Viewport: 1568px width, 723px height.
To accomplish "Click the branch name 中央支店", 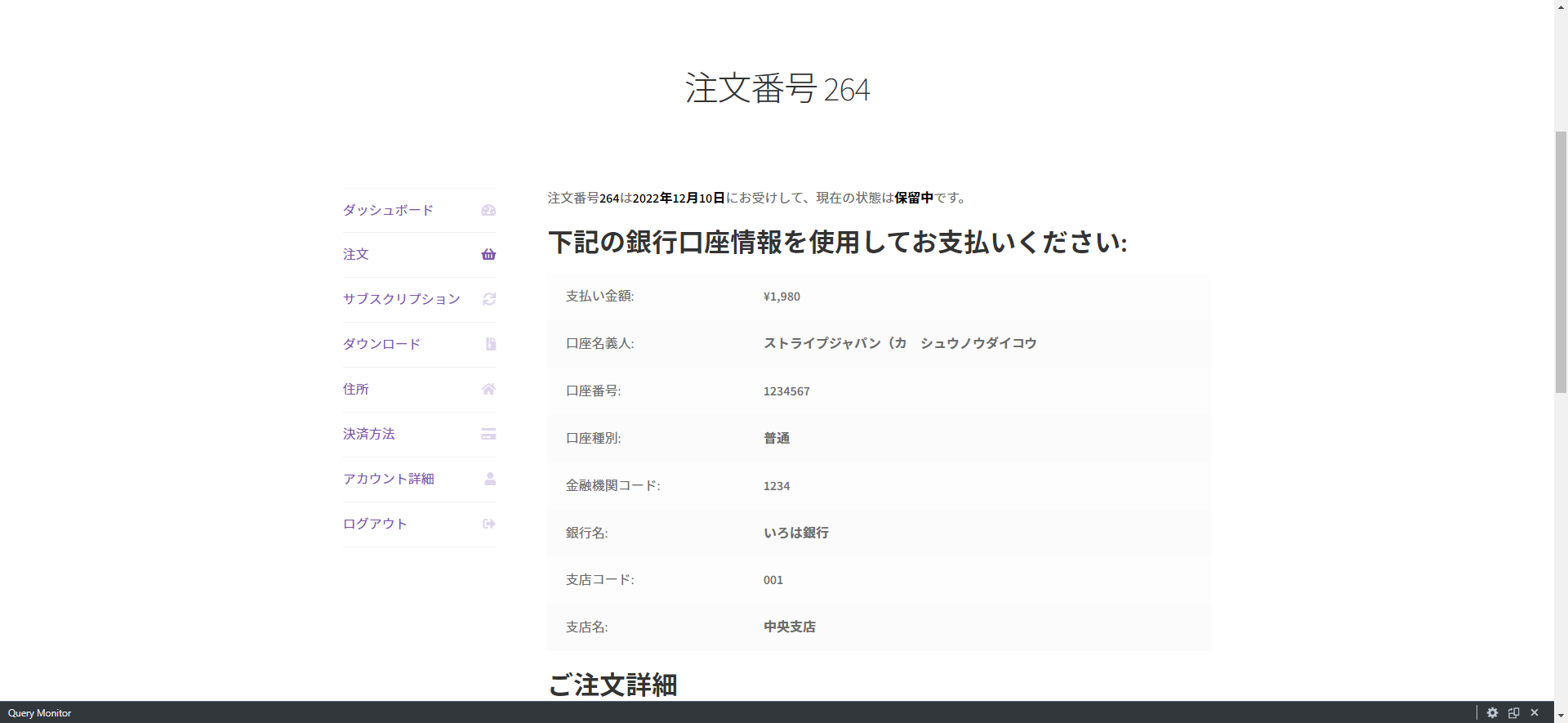I will point(790,627).
